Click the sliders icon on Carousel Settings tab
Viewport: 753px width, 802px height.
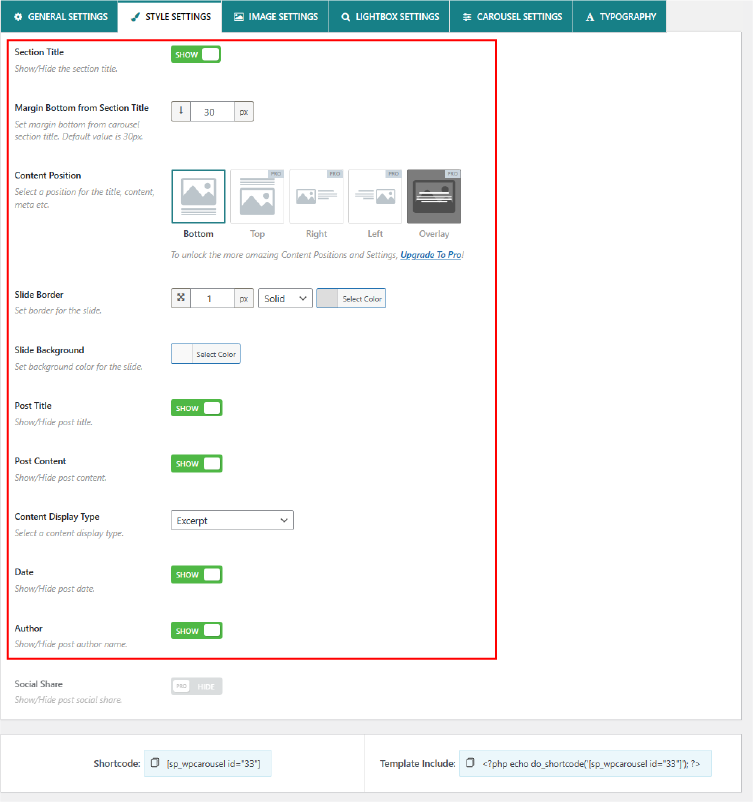click(x=467, y=17)
